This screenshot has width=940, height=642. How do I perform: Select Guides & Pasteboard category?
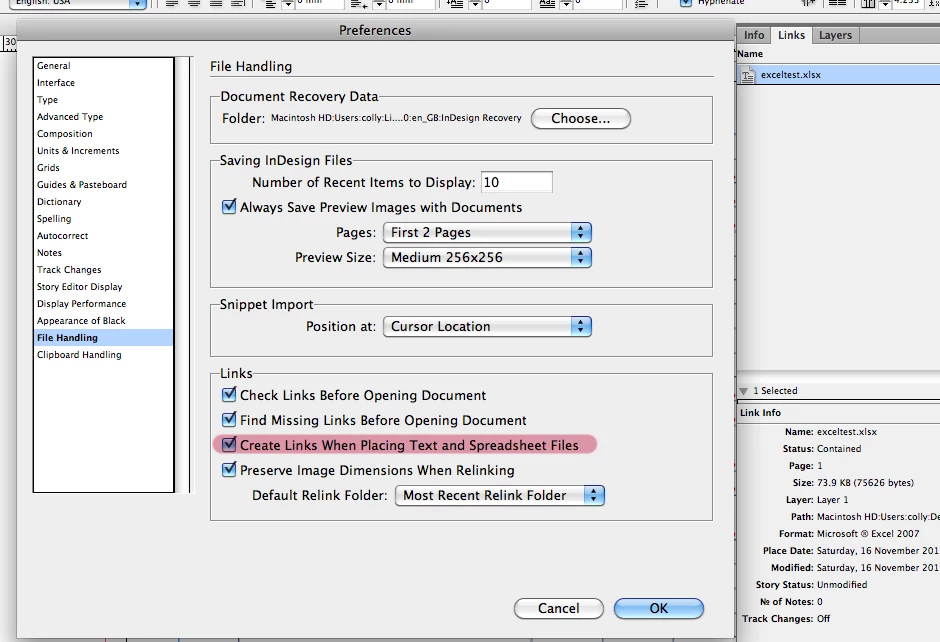tap(103, 185)
